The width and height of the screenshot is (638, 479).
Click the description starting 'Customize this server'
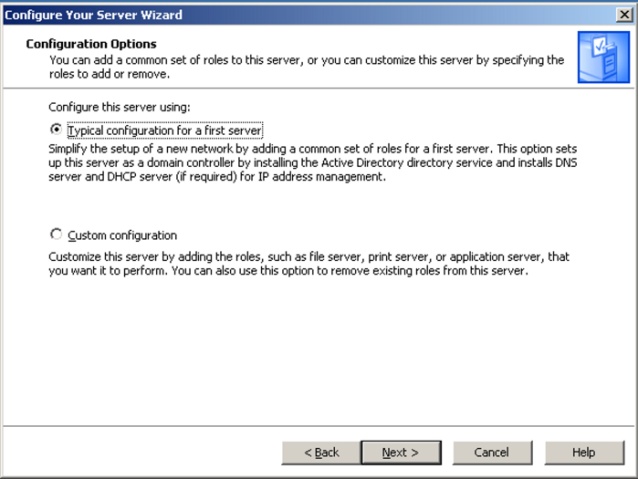pyautogui.click(x=309, y=264)
